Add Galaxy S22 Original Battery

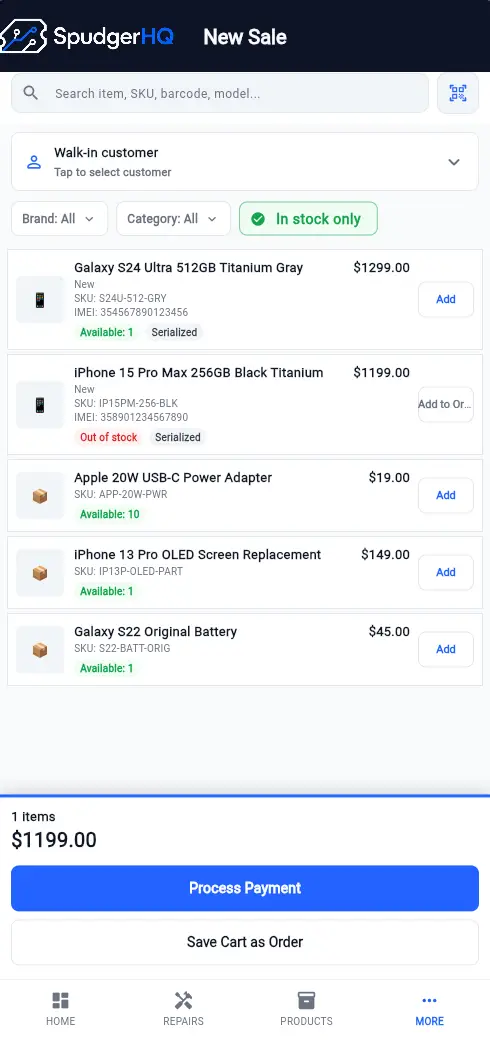pos(446,649)
